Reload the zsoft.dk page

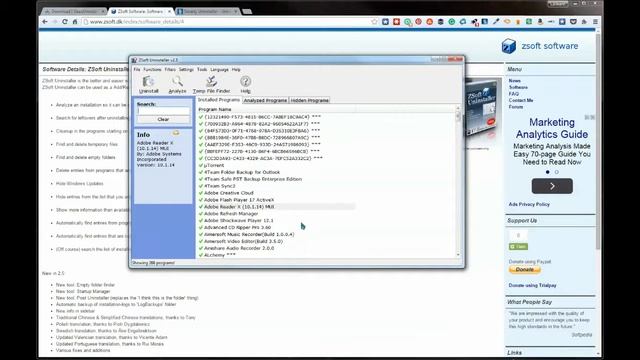64,22
